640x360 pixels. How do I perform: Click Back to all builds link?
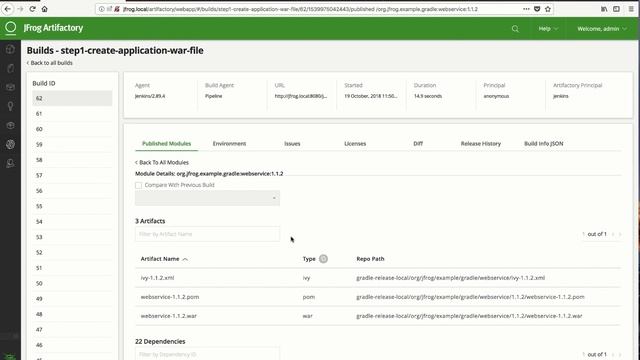(50, 63)
